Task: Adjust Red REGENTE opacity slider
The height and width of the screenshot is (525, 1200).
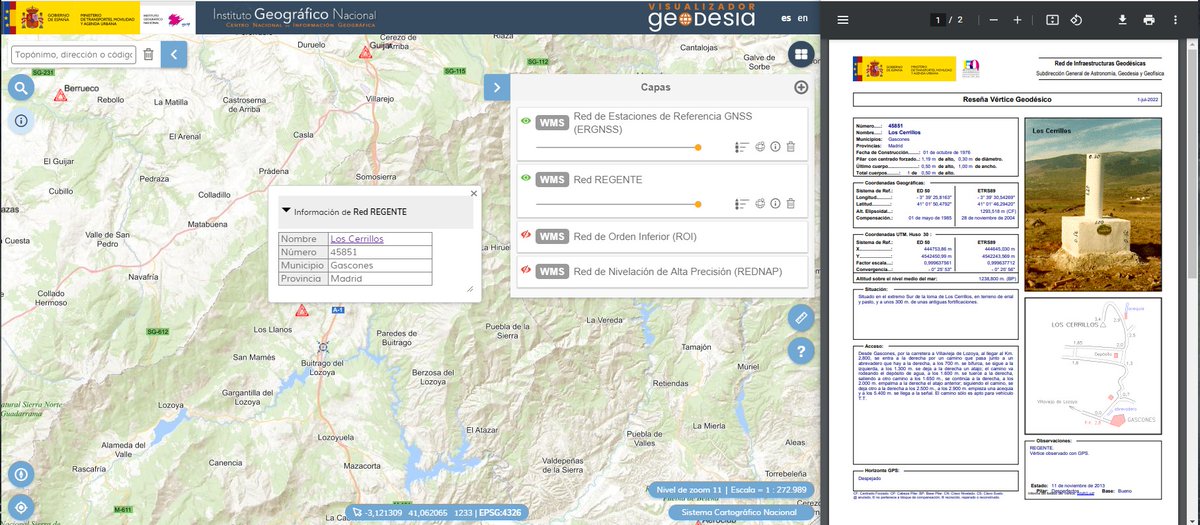Action: click(x=617, y=204)
